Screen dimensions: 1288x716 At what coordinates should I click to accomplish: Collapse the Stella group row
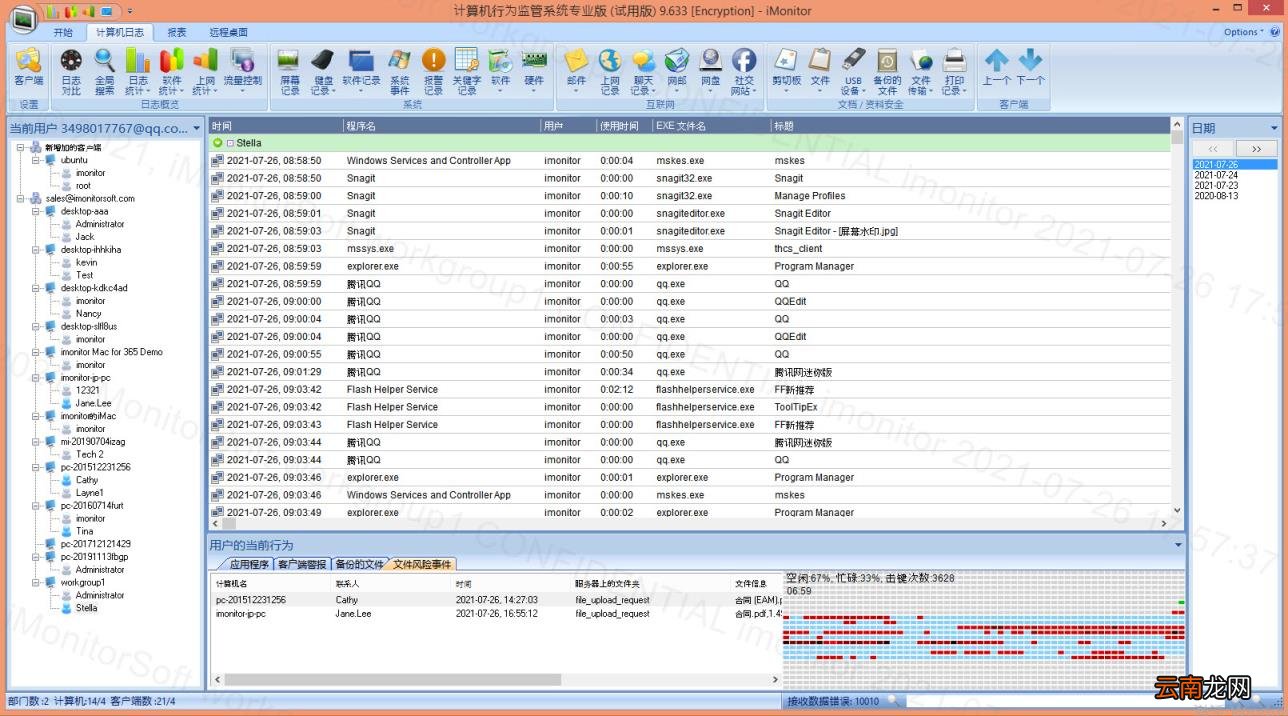click(230, 143)
